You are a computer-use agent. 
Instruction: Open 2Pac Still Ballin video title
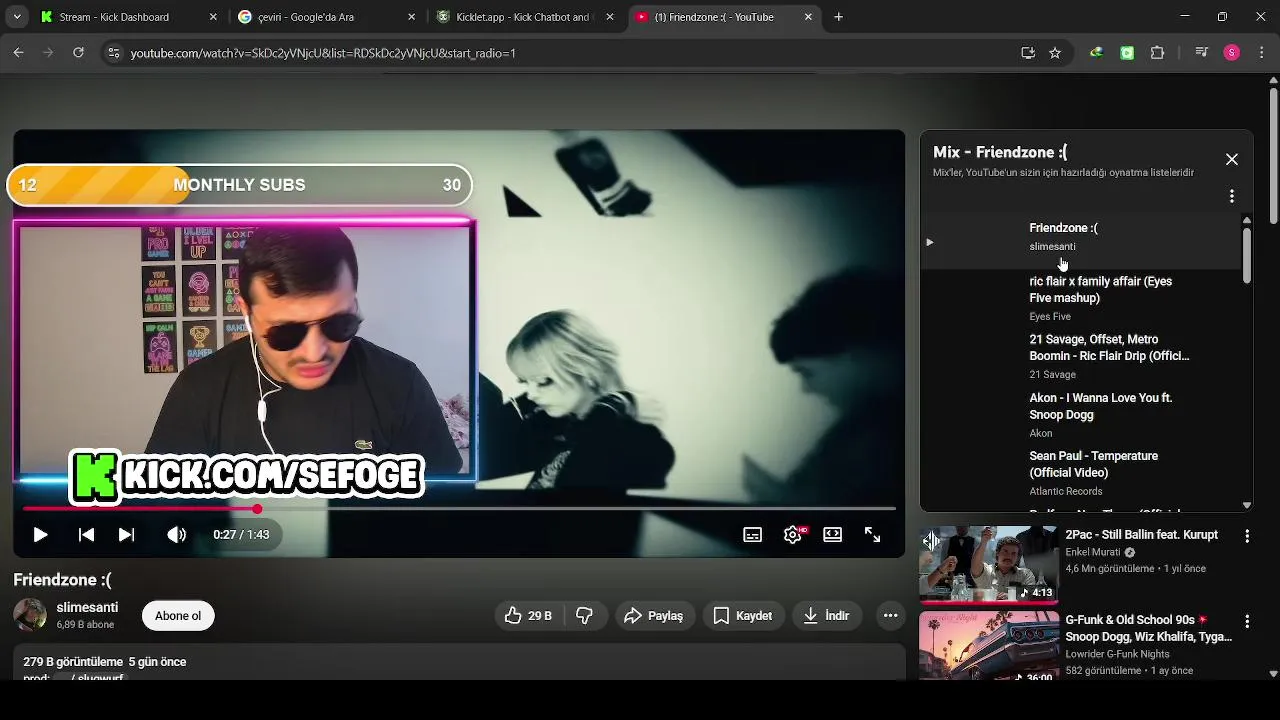click(x=1141, y=535)
